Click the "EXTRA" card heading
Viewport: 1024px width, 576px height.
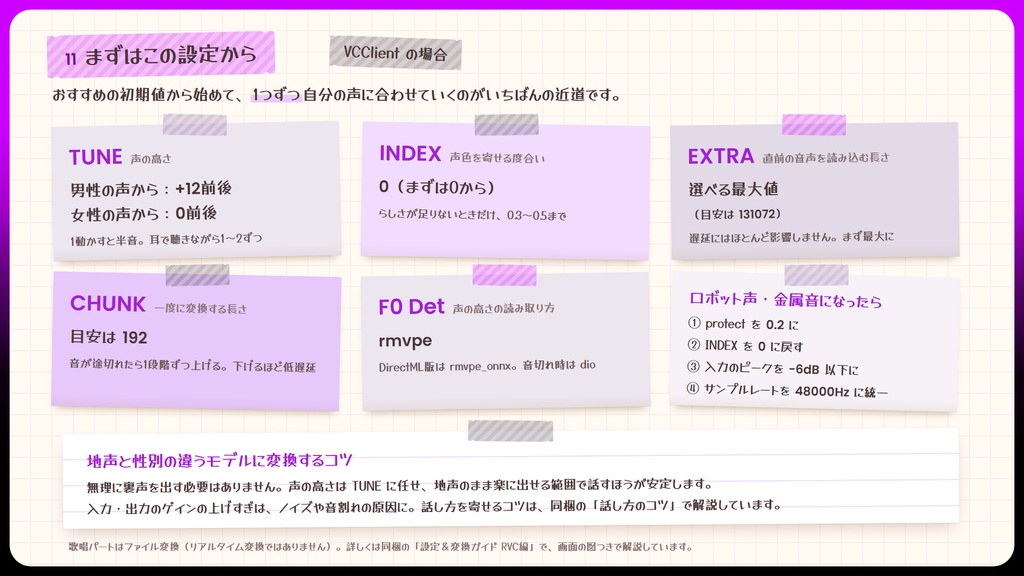click(720, 156)
